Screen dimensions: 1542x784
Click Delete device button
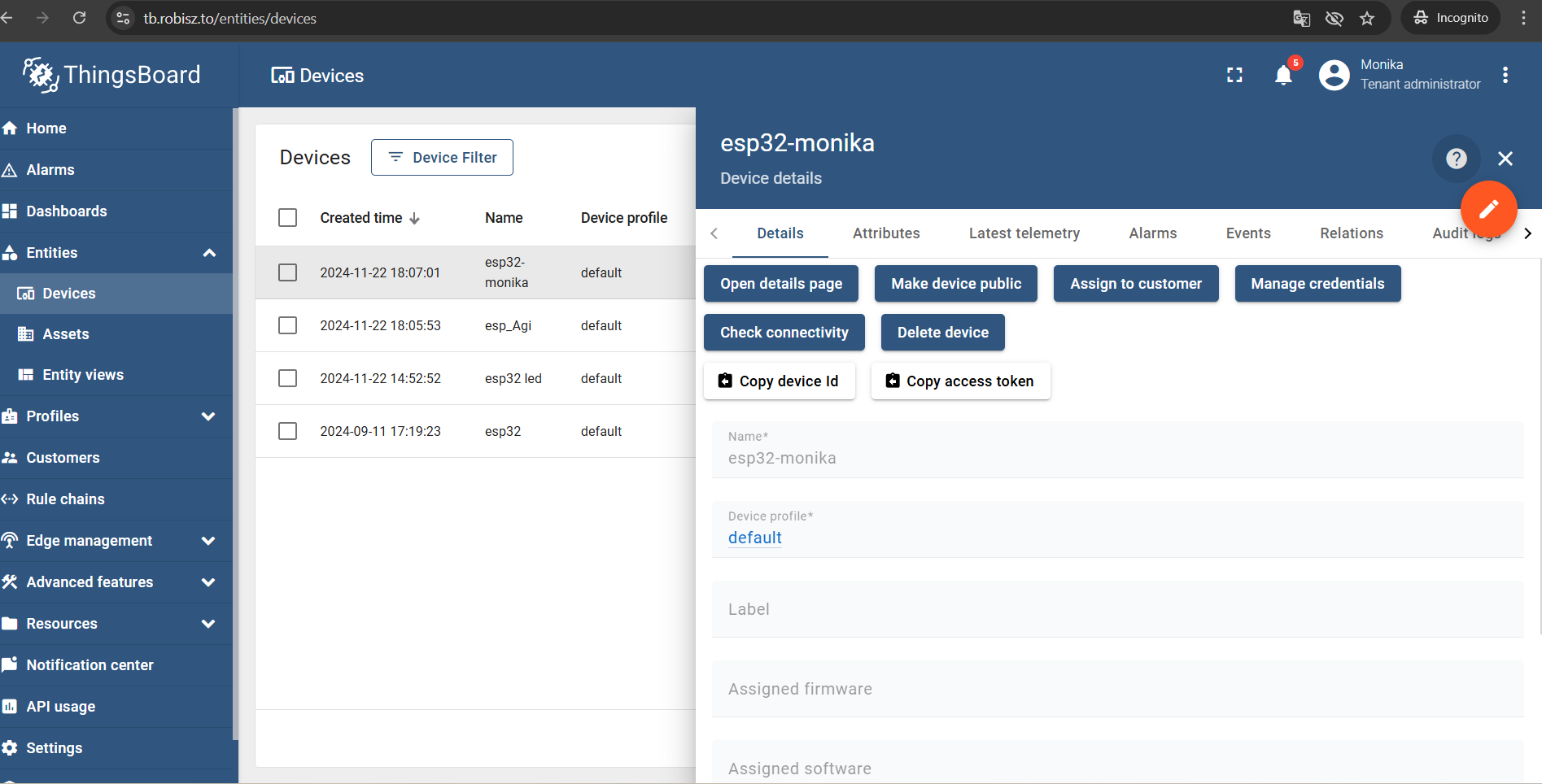(x=943, y=333)
